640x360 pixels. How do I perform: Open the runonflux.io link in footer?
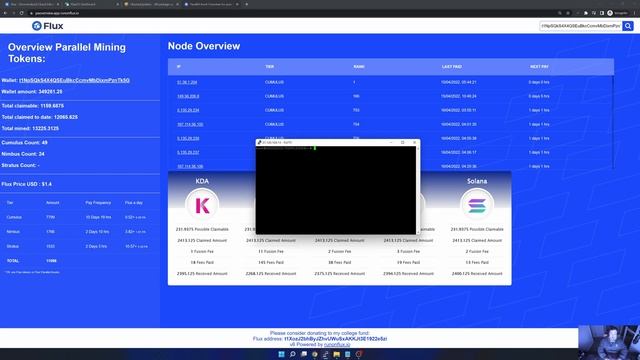click(x=337, y=344)
